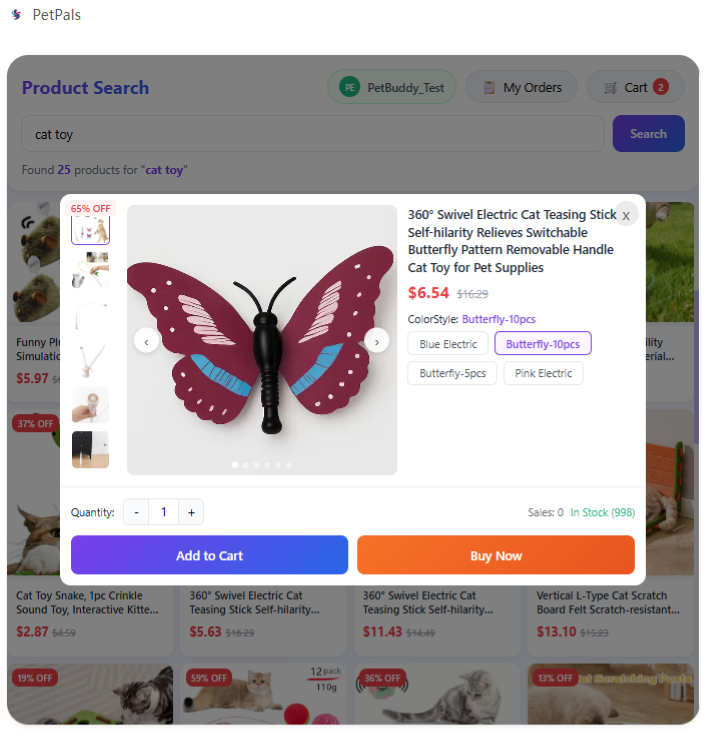
Task: Click the PetPals logo icon
Action: coord(16,15)
